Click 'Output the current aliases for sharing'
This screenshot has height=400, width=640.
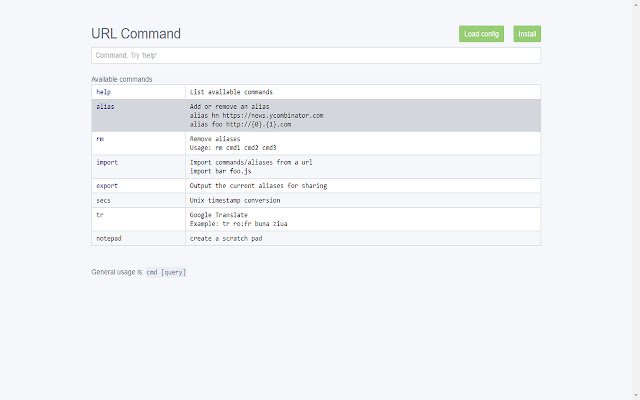258,186
